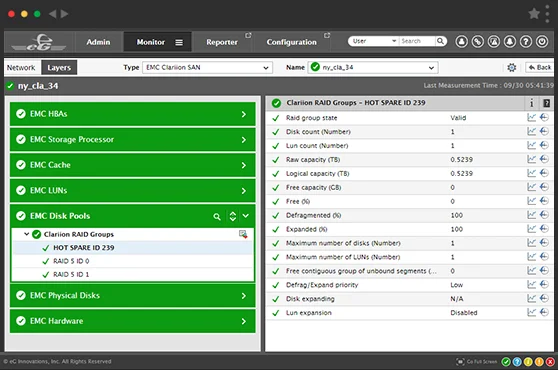Click the Raid group state value "Valid"
The width and height of the screenshot is (558, 370).
click(x=458, y=118)
